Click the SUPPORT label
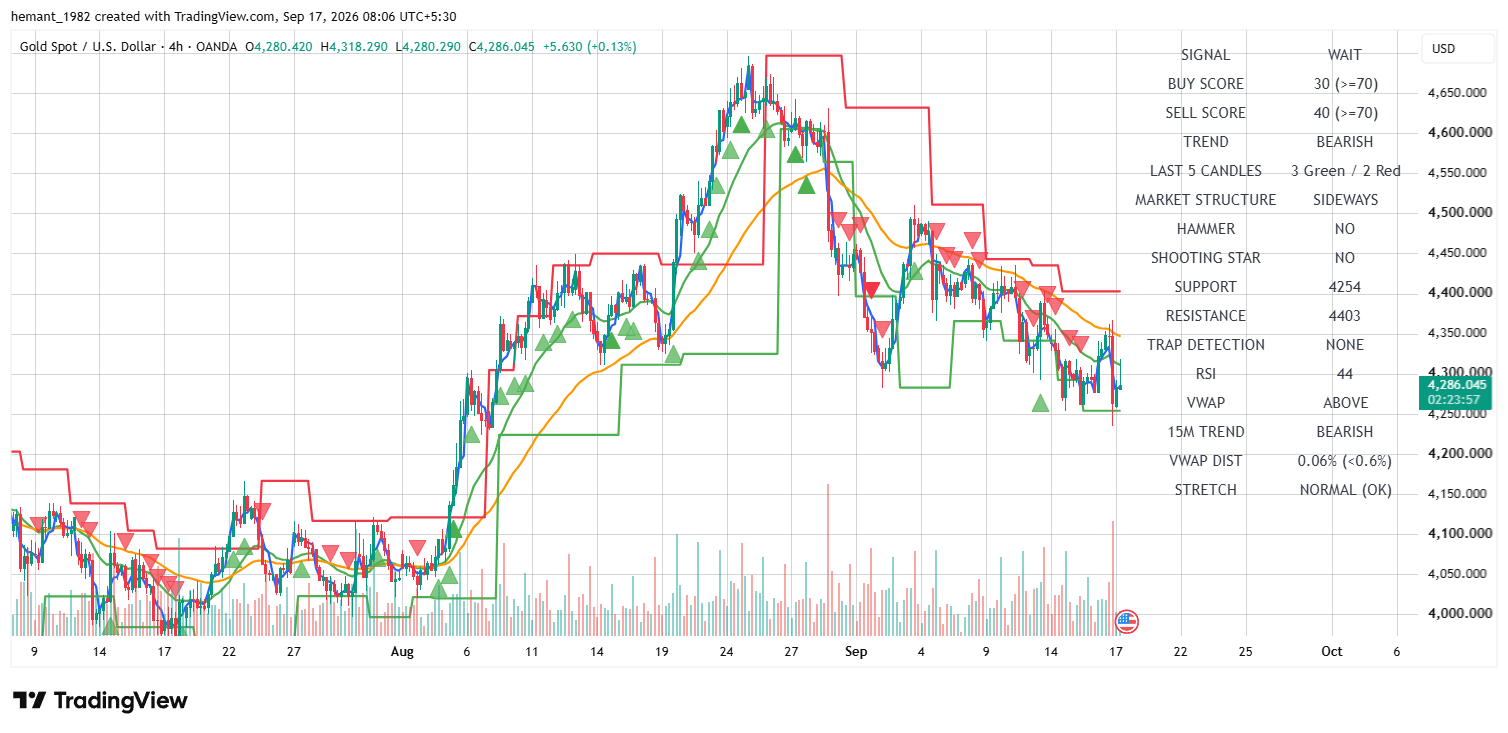 click(1205, 287)
